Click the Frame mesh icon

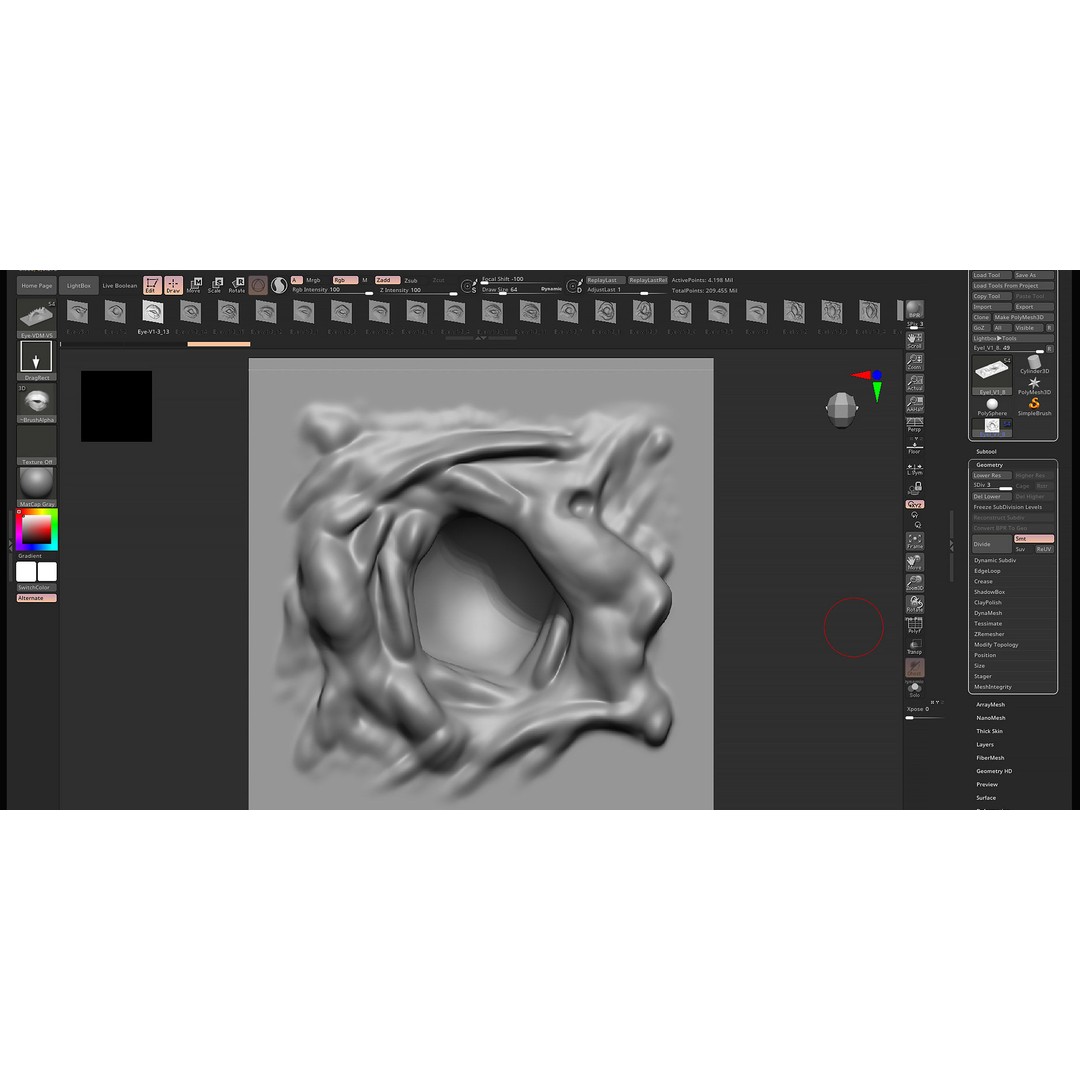915,541
